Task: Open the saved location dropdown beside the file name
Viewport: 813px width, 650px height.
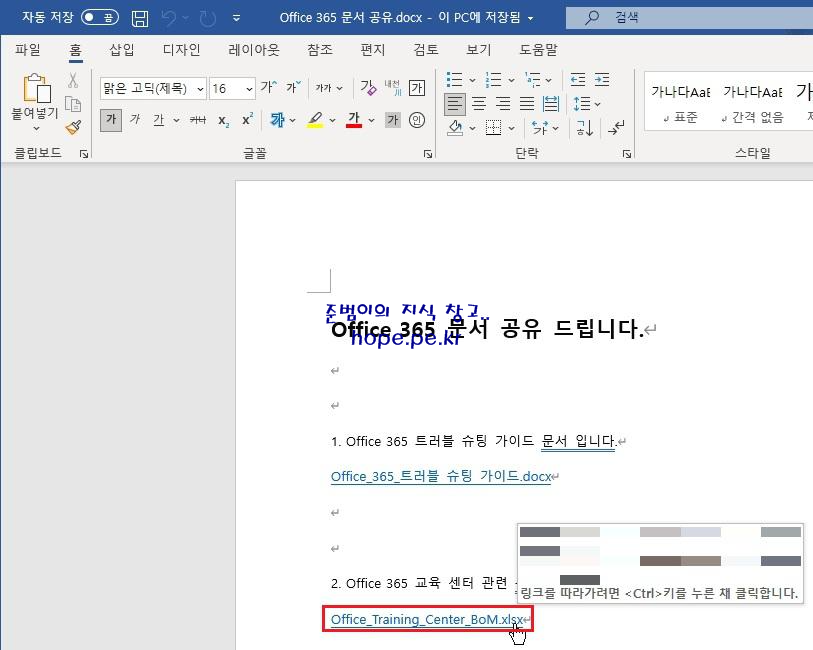Action: click(x=530, y=19)
